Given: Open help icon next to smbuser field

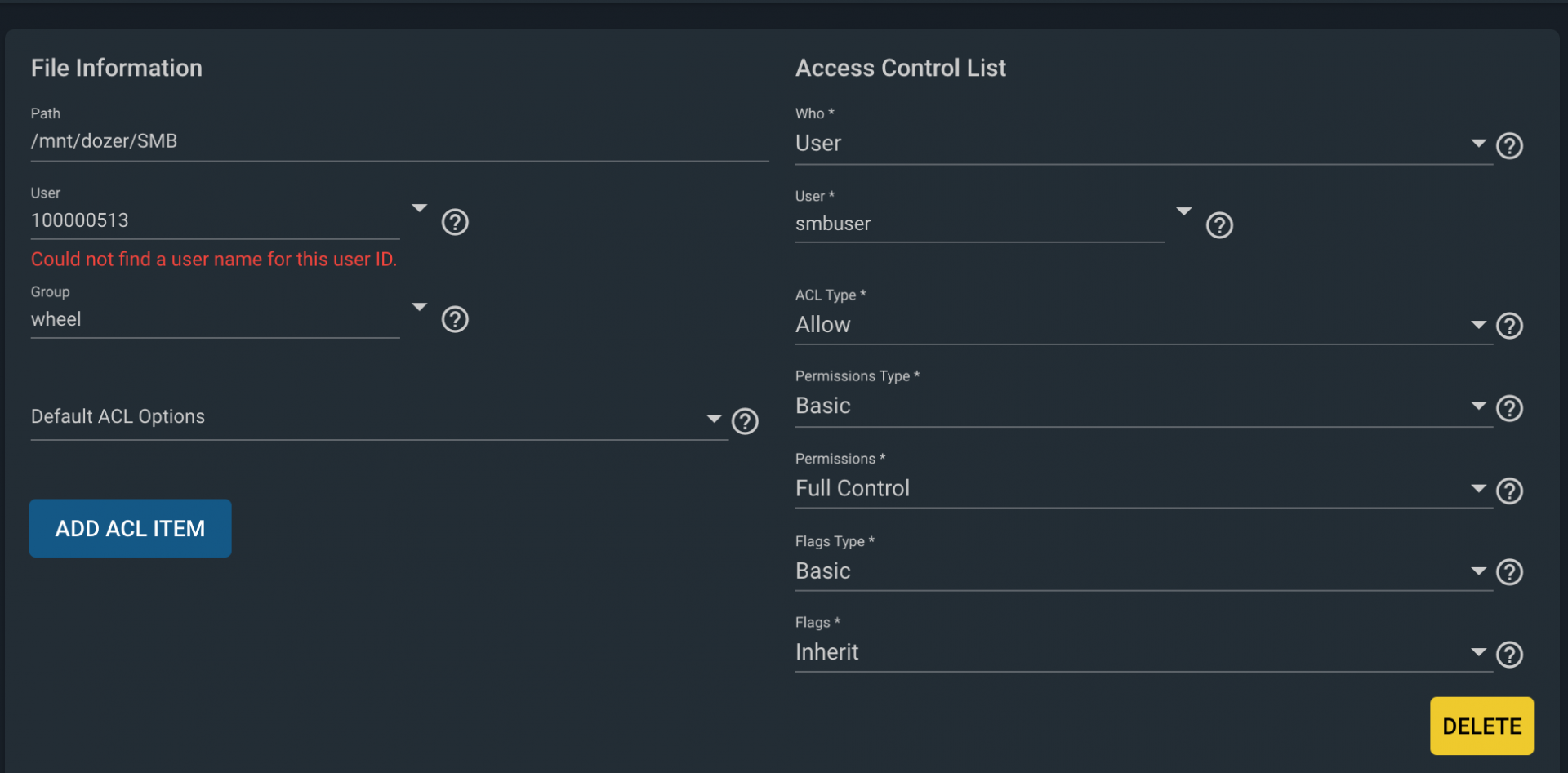Looking at the screenshot, I should click(x=1219, y=225).
